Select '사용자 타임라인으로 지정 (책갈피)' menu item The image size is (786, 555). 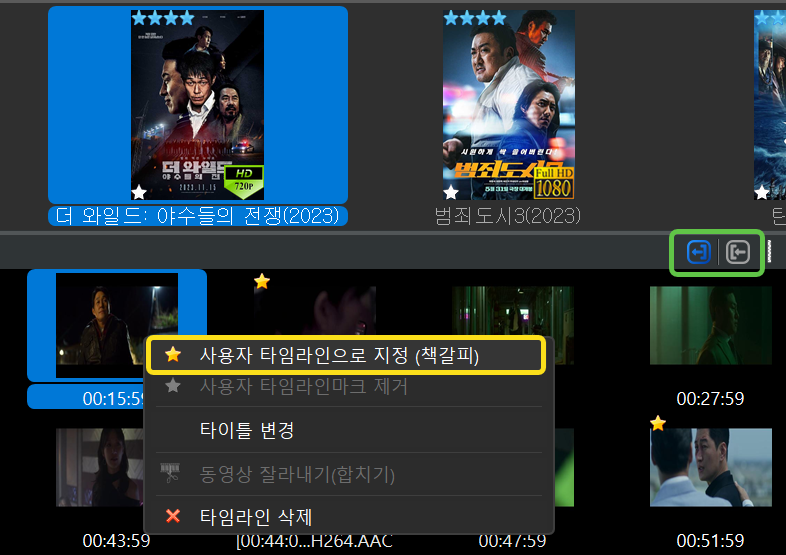[345, 355]
